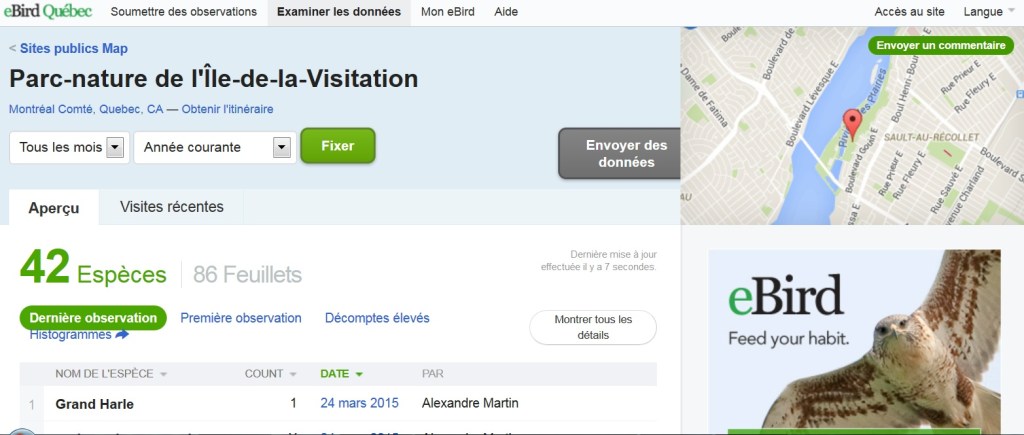Open the Visites récentes tab
The image size is (1024, 435).
pos(172,207)
